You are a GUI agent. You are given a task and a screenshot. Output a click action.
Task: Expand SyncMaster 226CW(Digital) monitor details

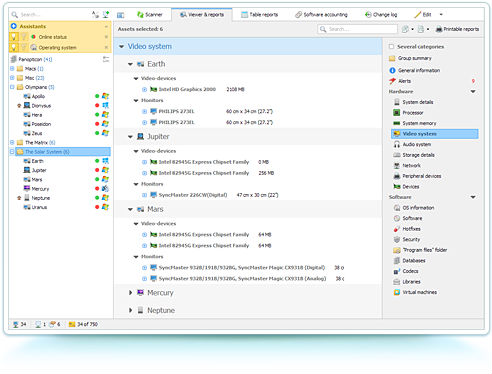click(x=144, y=195)
